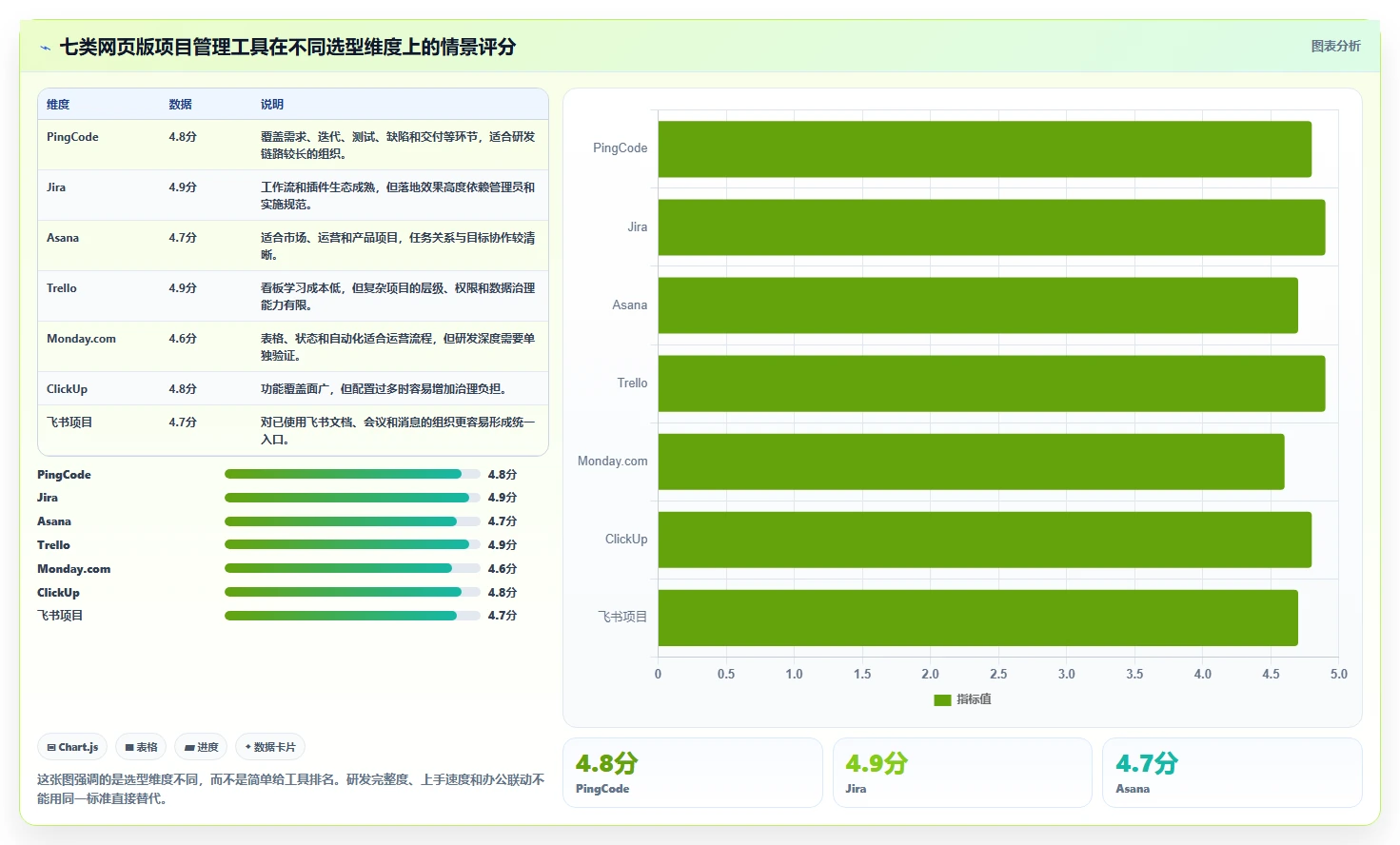Click PingCode in the table's first row
Screen dimensions: 1400x845
coord(72,137)
